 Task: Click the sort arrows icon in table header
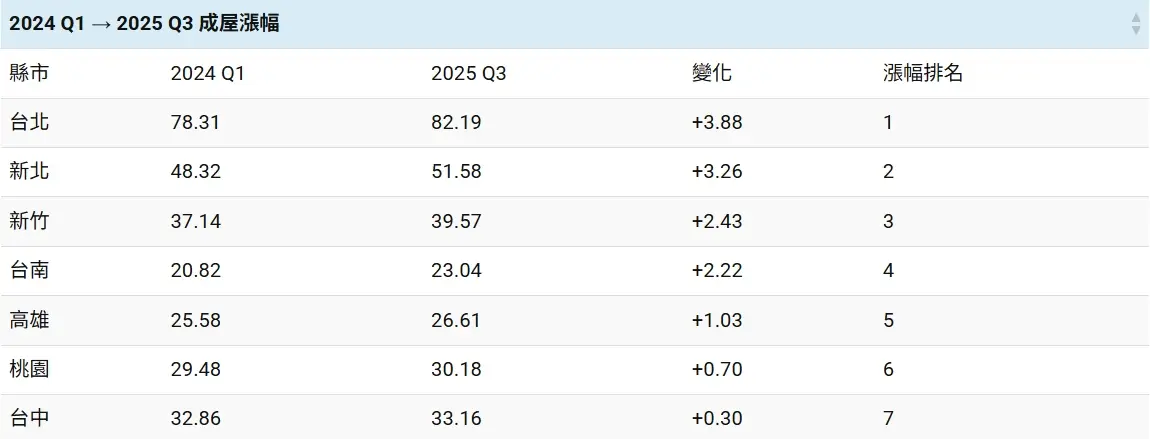coord(1135,24)
